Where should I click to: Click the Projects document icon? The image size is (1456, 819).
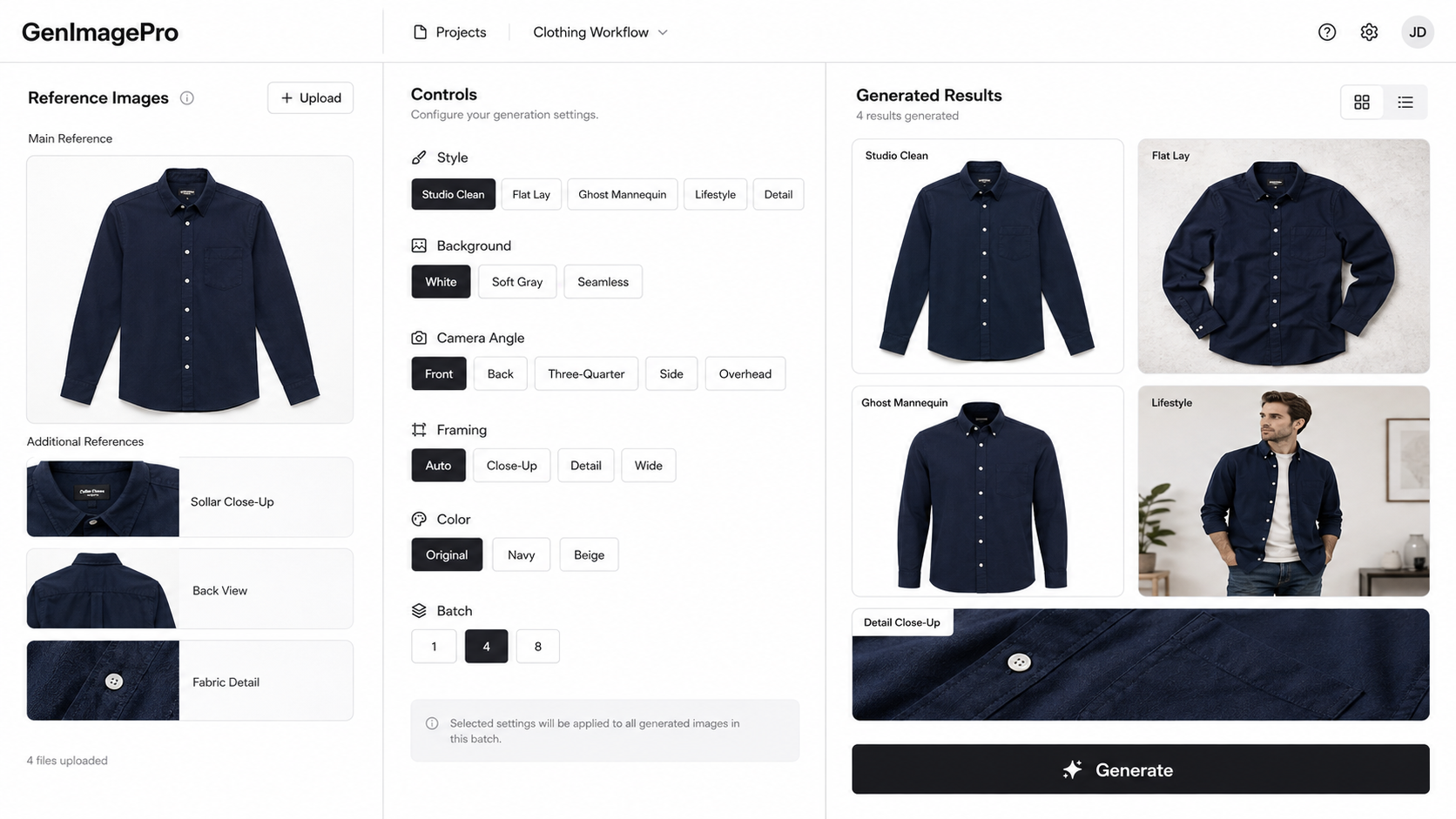pyautogui.click(x=420, y=32)
